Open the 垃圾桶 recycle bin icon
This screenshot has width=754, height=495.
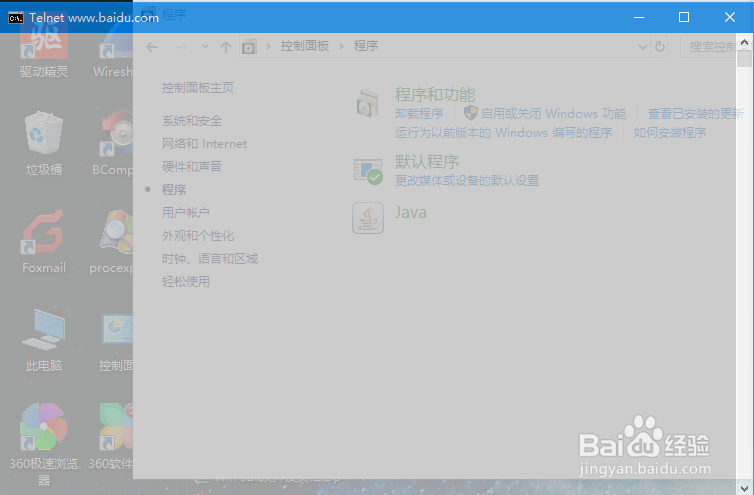(44, 143)
